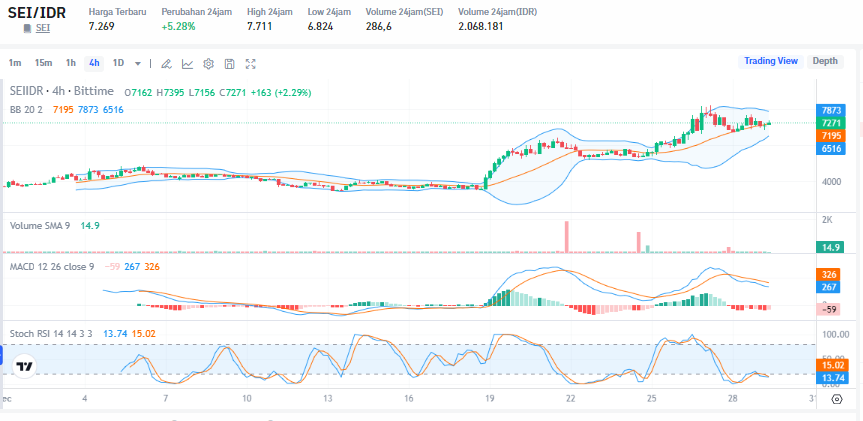This screenshot has width=863, height=421.
Task: Click the 267 MACD axis label
Action: click(830, 287)
